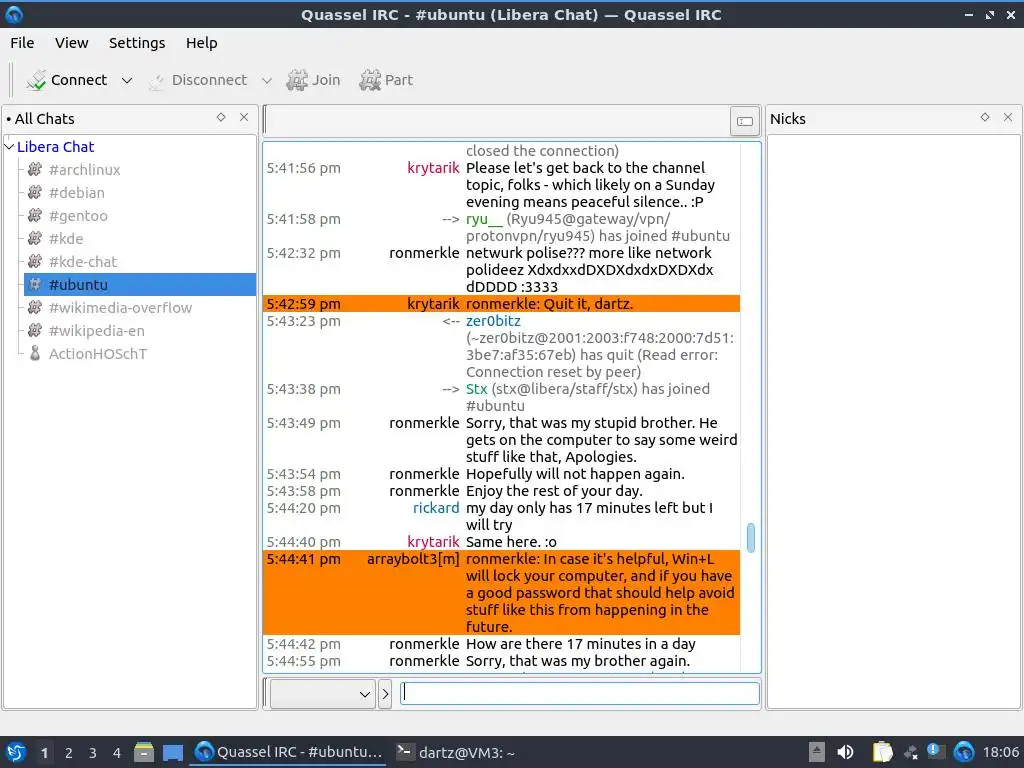Click the channel topic field
The image size is (1024, 768).
pos(498,121)
